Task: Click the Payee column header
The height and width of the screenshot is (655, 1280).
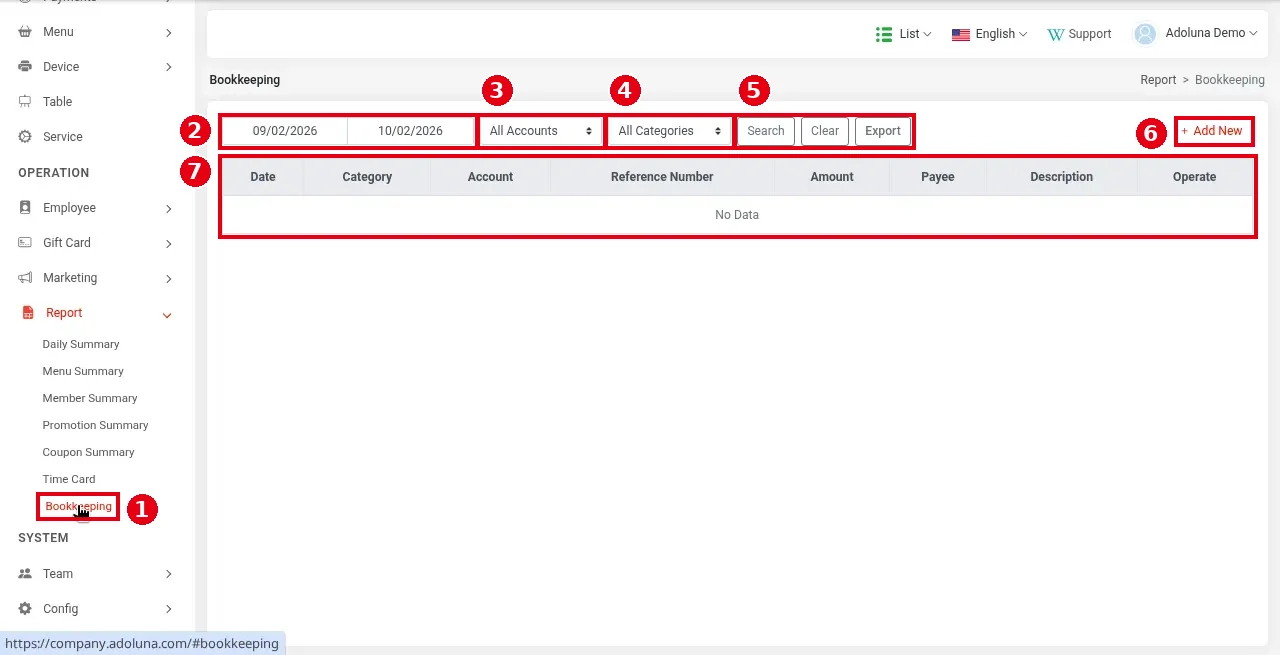Action: coord(938,177)
